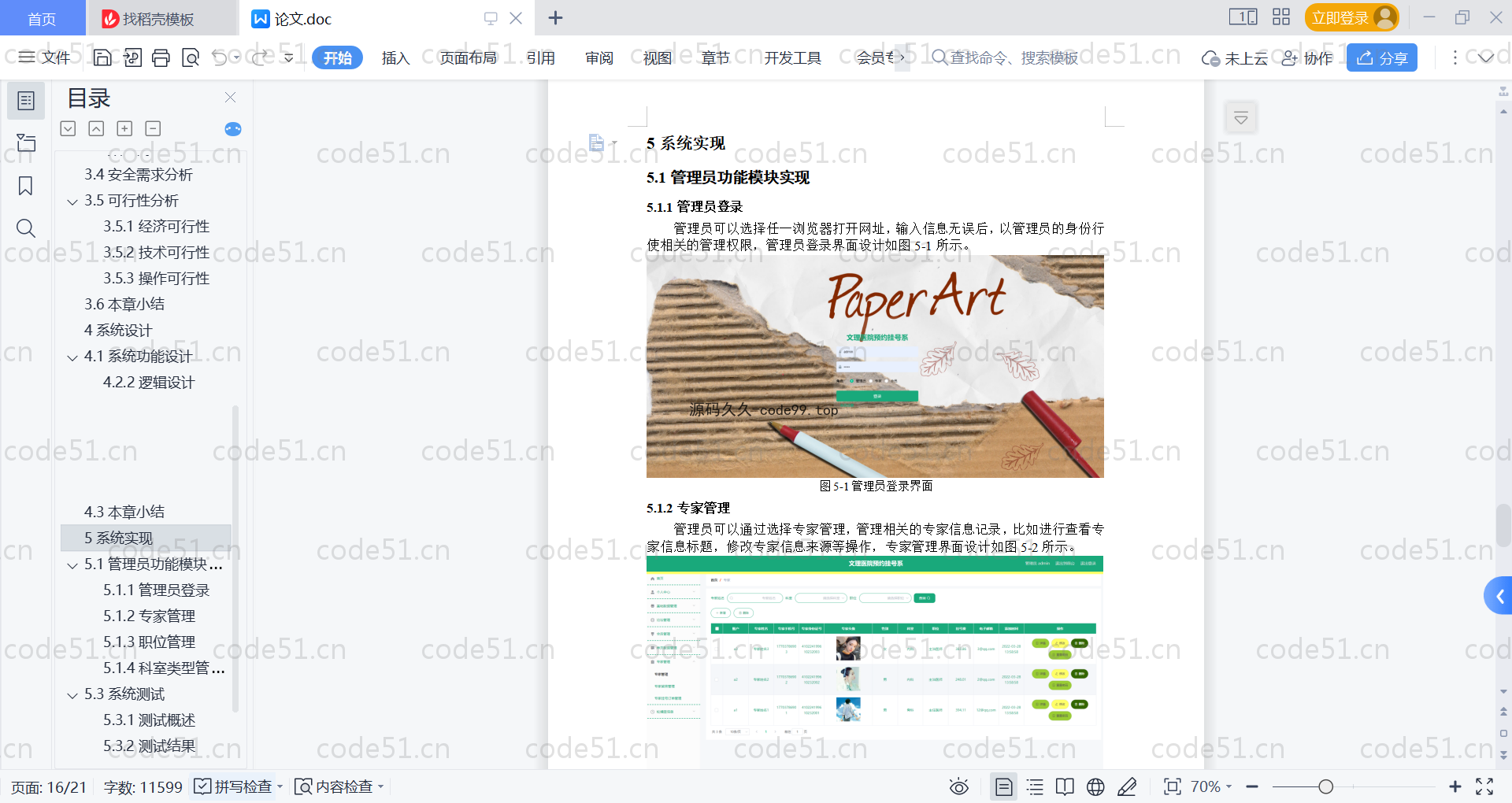Open the find sidebar search icon

pos(26,228)
